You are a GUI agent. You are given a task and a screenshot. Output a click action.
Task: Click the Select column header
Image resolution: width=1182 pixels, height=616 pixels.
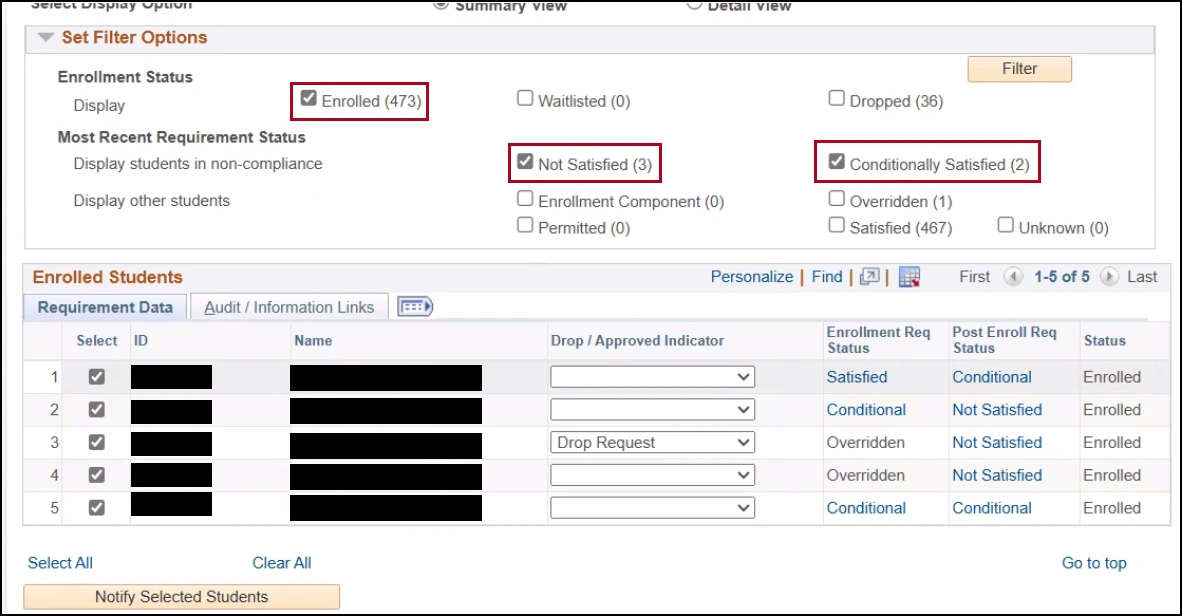pyautogui.click(x=96, y=341)
